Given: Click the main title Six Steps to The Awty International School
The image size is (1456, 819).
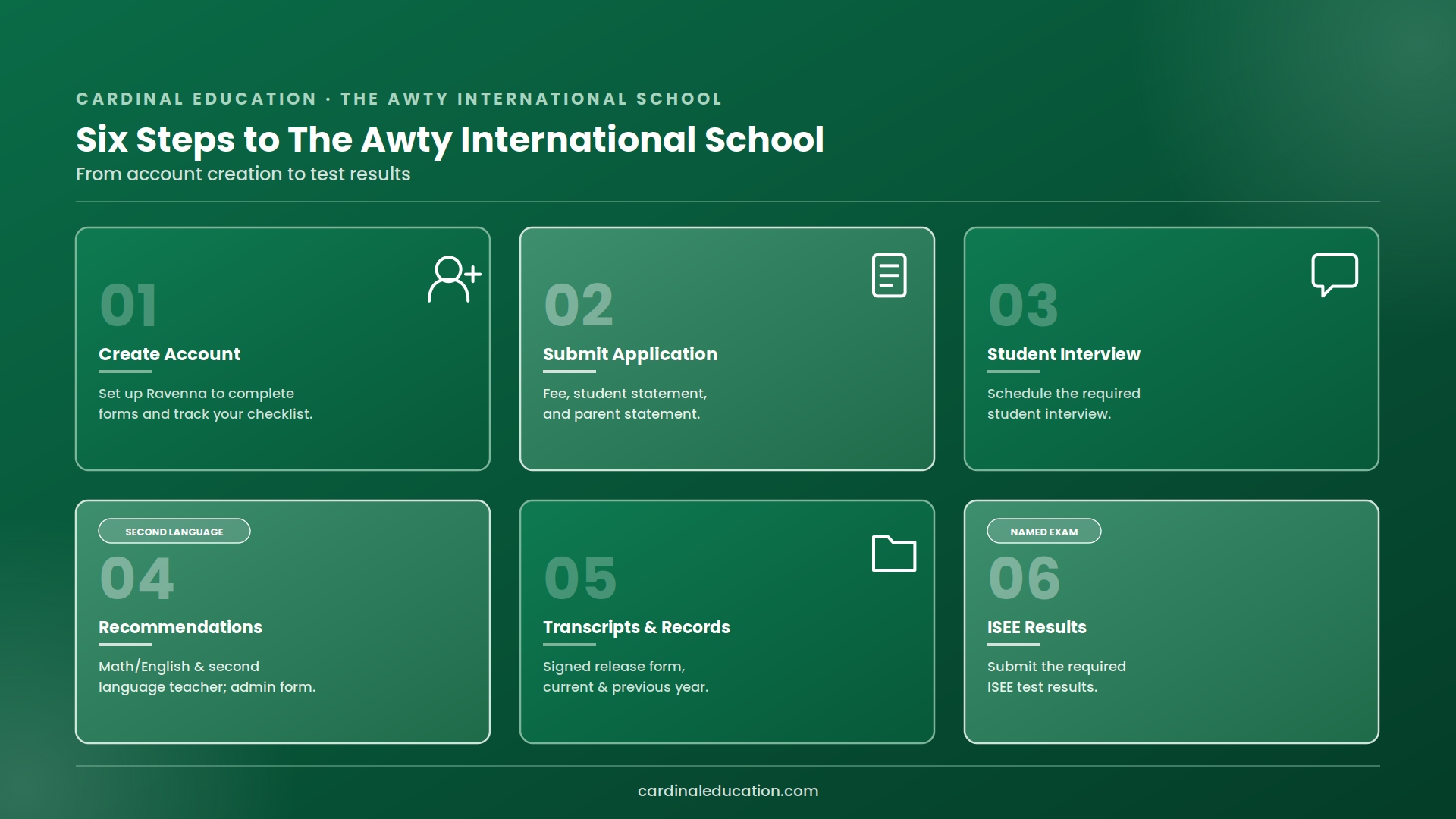Looking at the screenshot, I should 450,140.
